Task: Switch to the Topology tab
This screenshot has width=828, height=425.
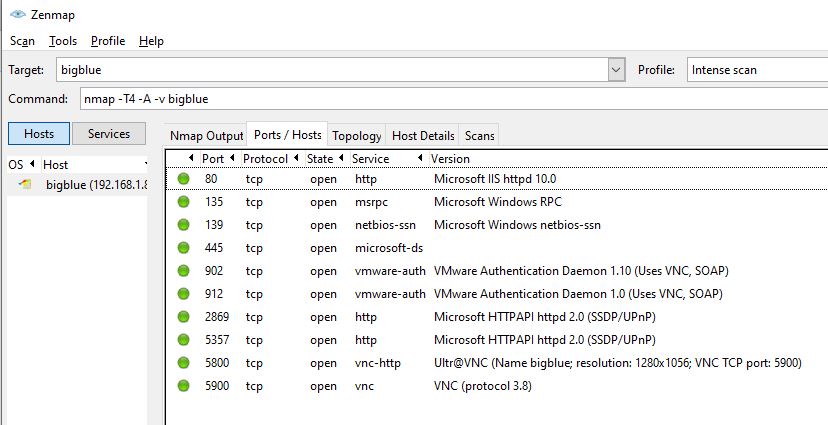Action: click(356, 136)
